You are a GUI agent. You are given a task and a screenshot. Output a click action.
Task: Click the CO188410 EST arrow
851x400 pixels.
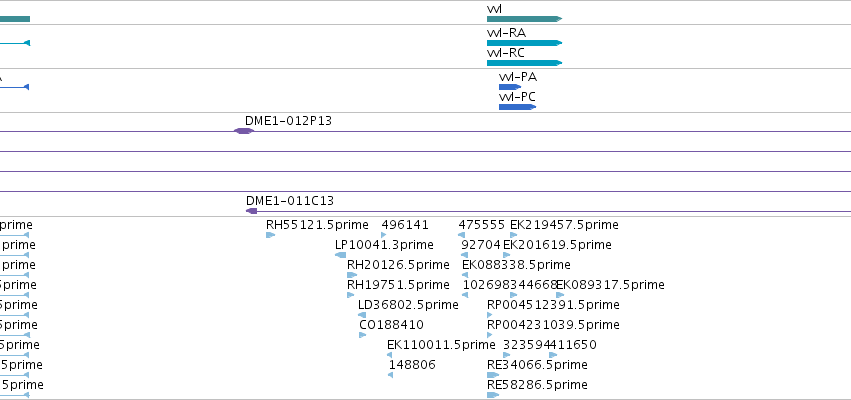click(363, 335)
